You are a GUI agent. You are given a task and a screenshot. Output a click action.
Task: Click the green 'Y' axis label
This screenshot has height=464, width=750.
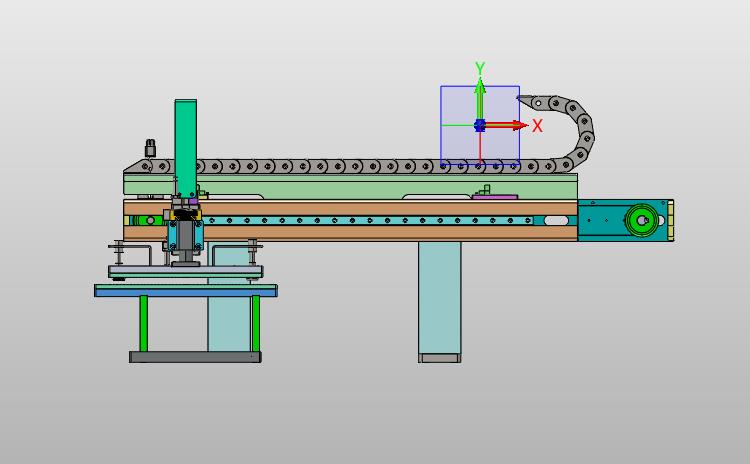[x=480, y=68]
